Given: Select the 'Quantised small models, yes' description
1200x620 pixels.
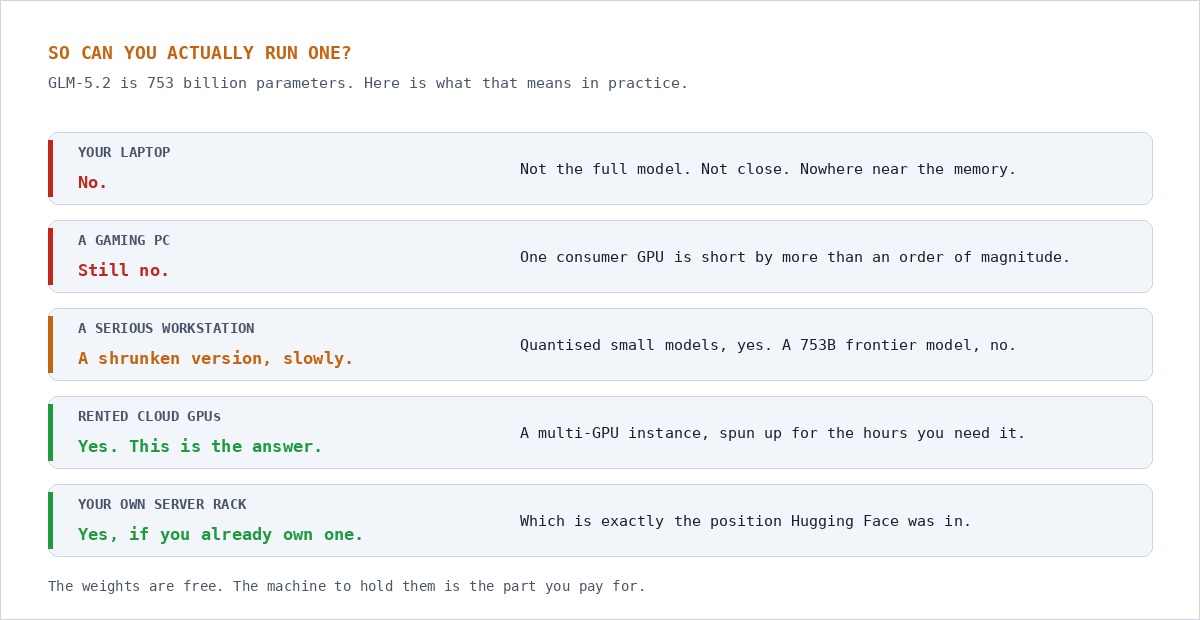Looking at the screenshot, I should [x=768, y=345].
